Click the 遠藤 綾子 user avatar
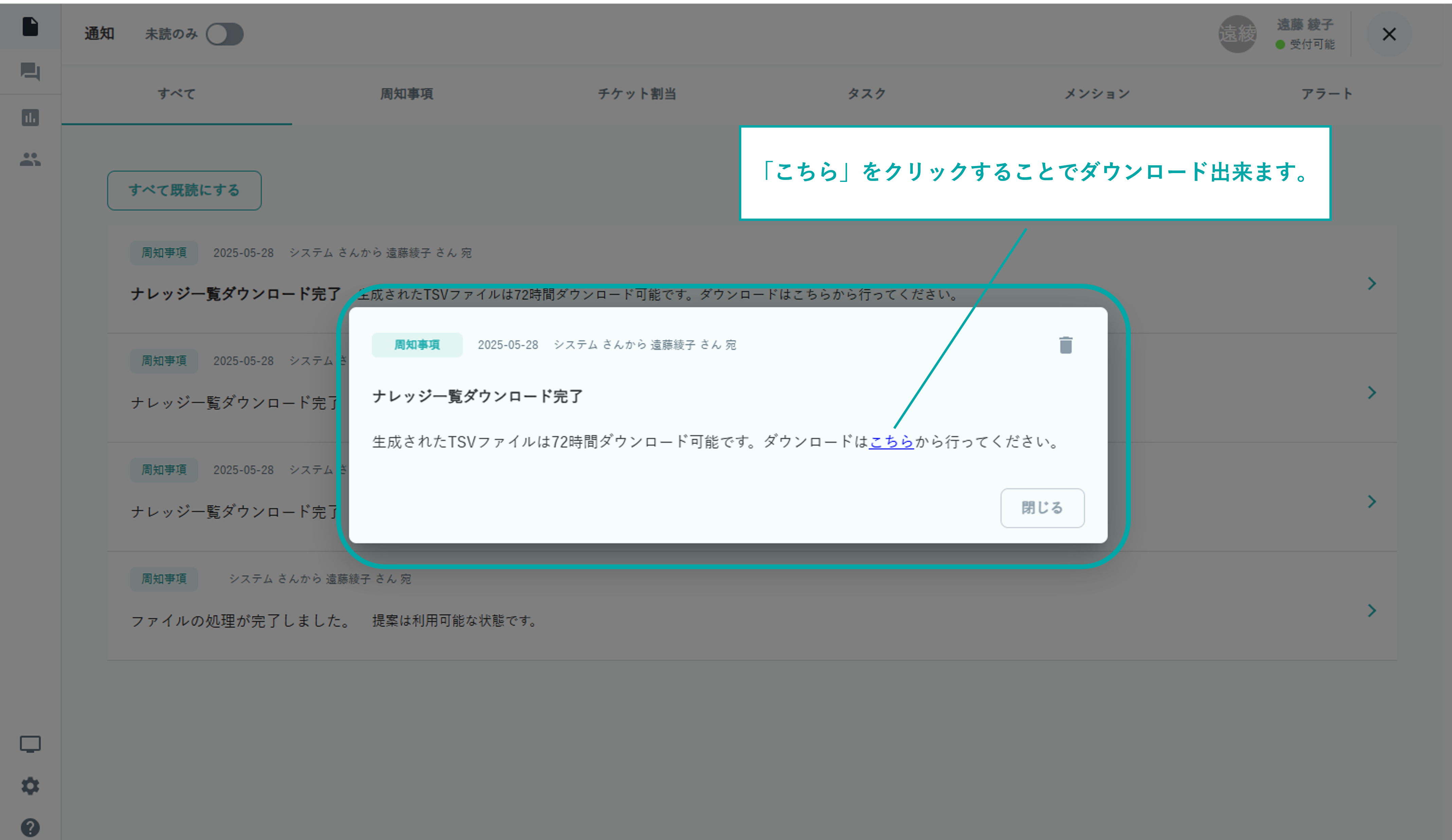 point(1237,34)
